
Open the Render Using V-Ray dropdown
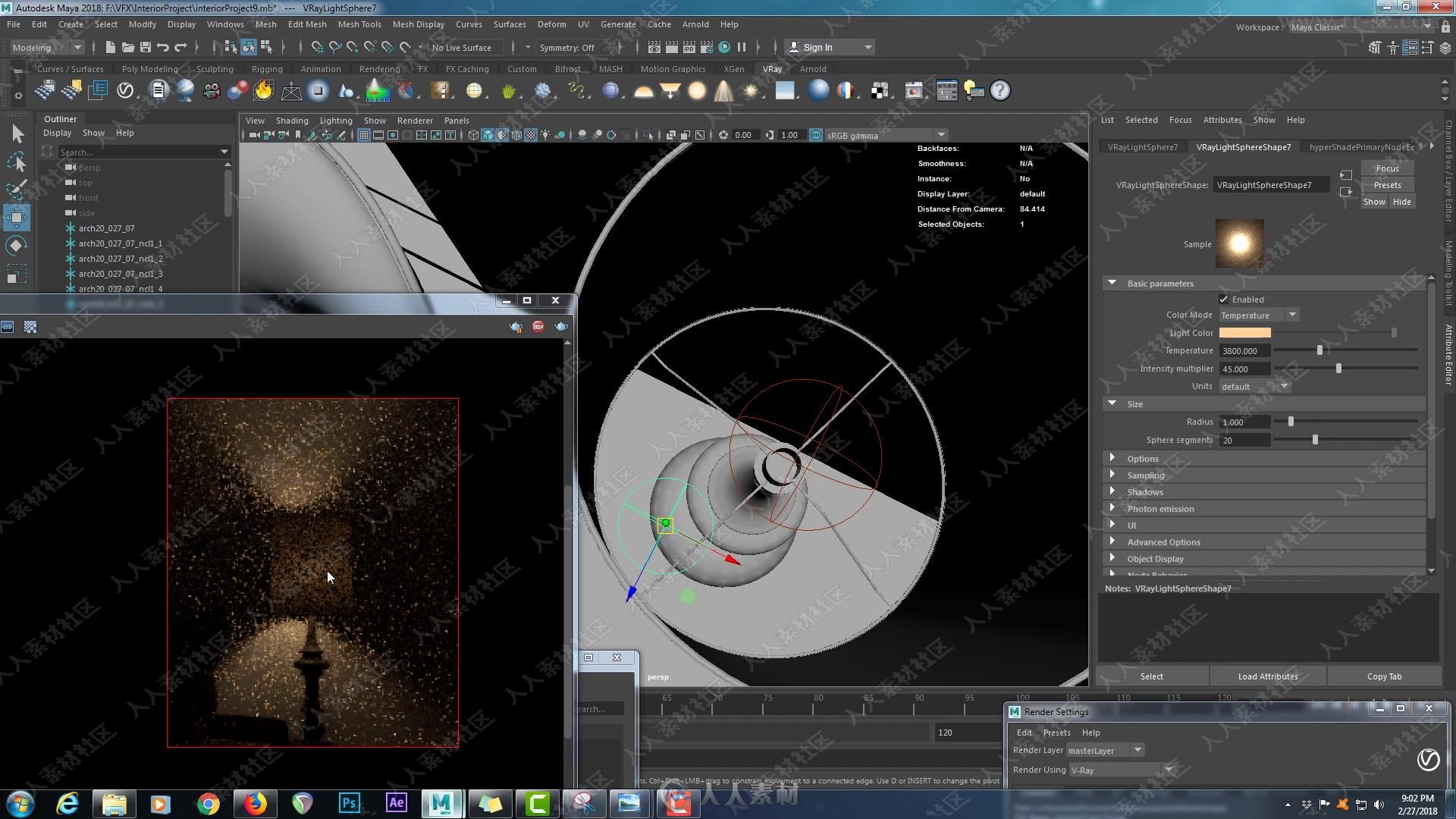coord(1122,770)
